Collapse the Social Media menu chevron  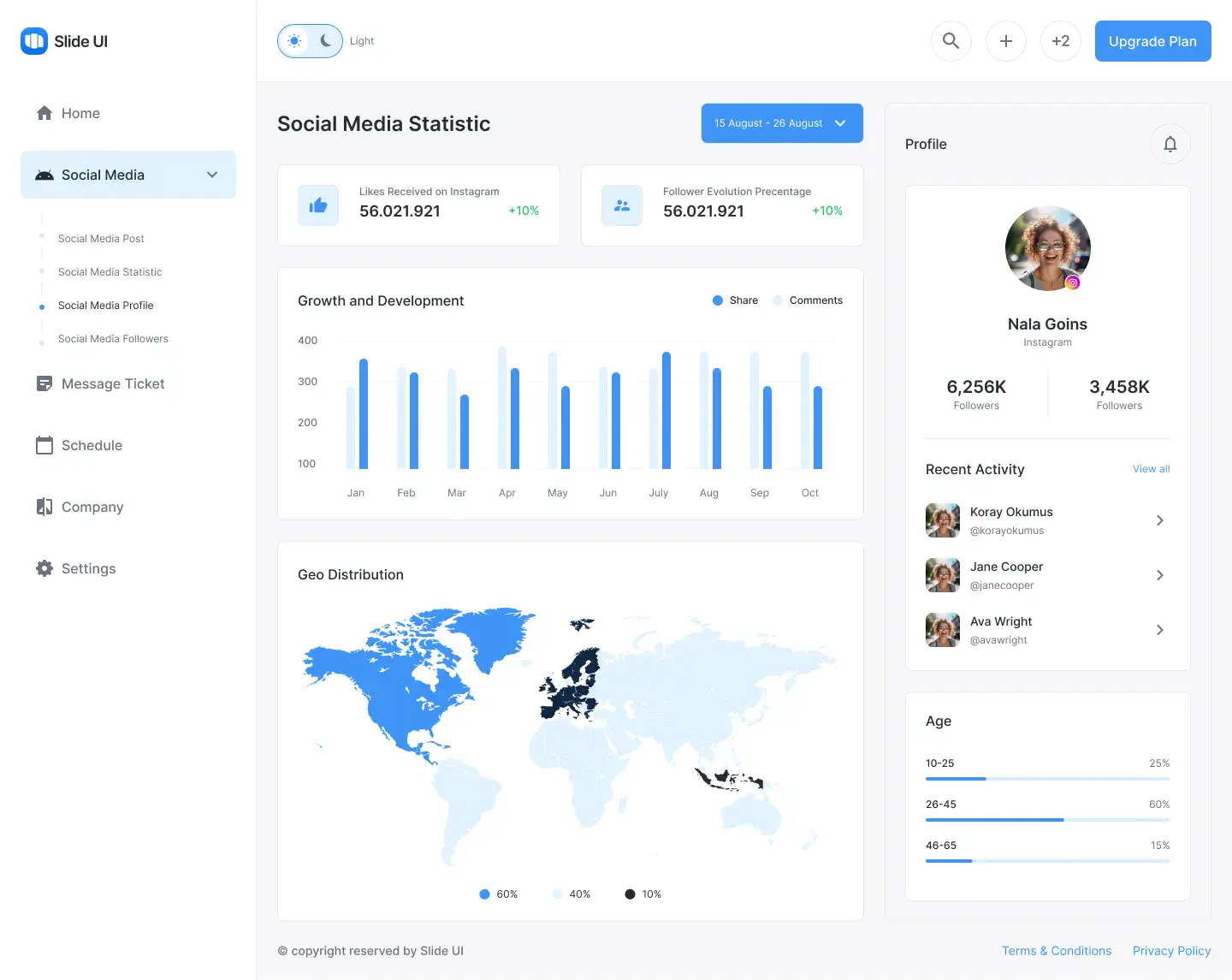(x=212, y=175)
